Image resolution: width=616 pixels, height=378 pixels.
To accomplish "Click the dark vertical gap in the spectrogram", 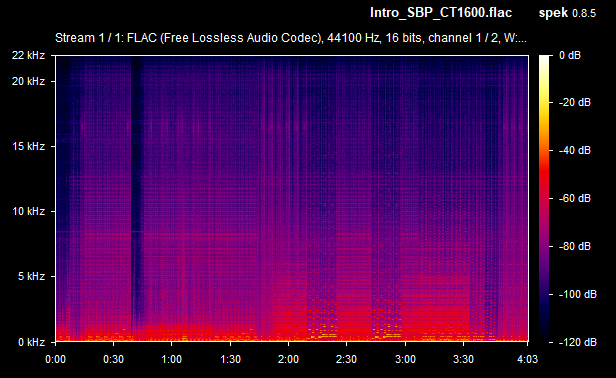I will tap(137, 196).
